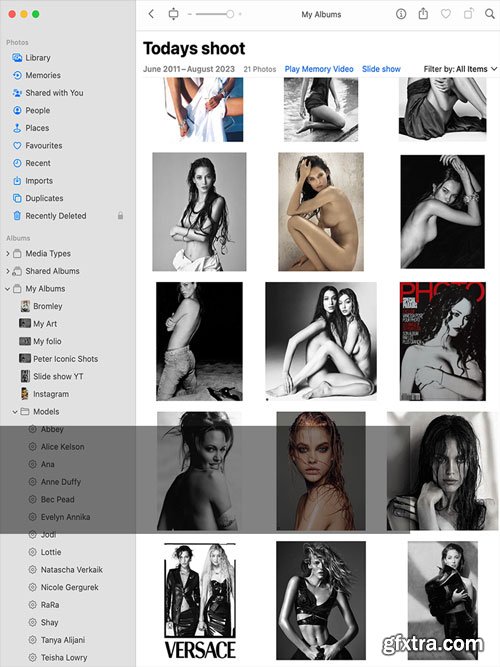Collapse the Models folder

pos(15,412)
